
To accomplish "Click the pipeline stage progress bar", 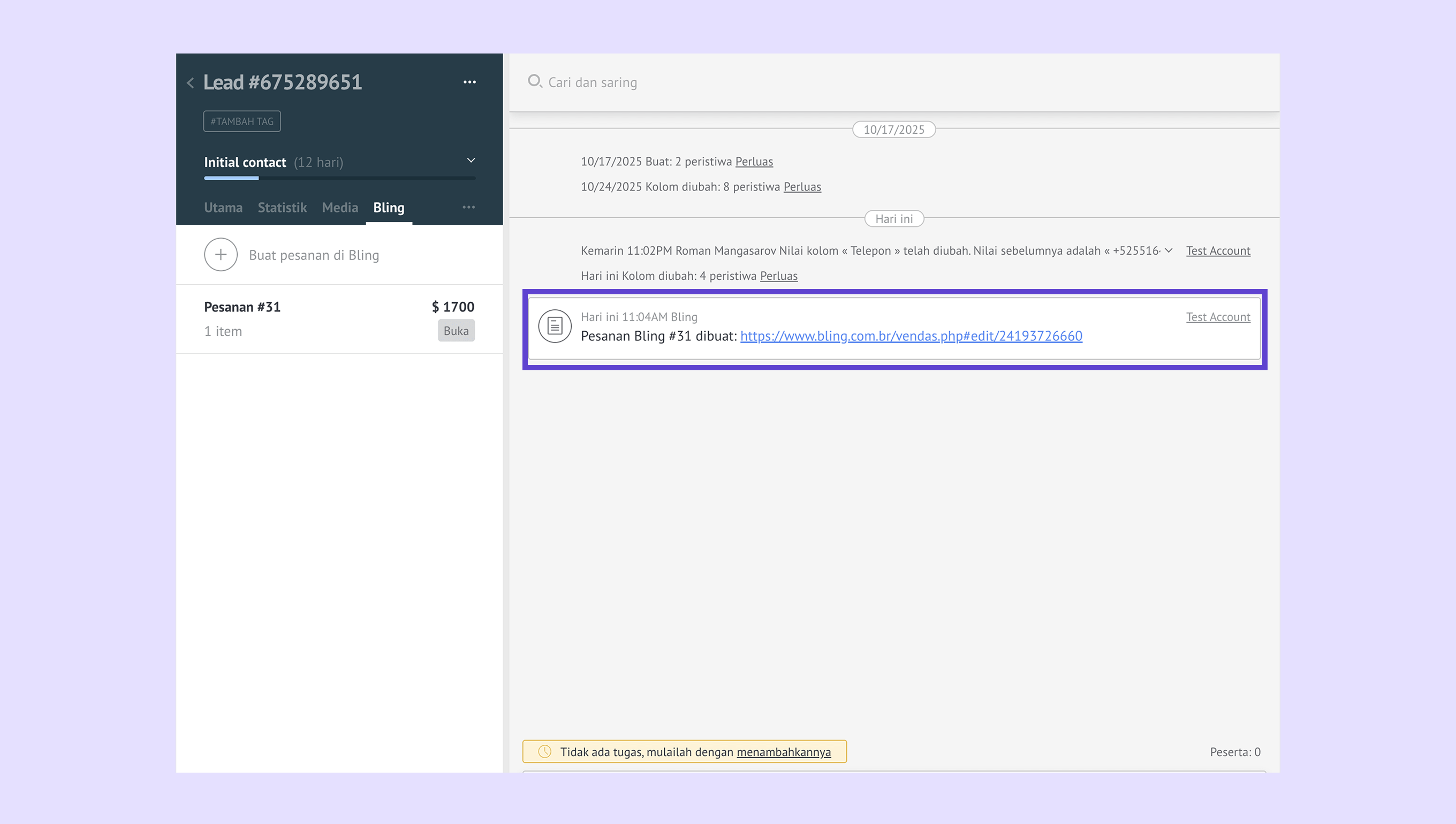I will point(339,178).
